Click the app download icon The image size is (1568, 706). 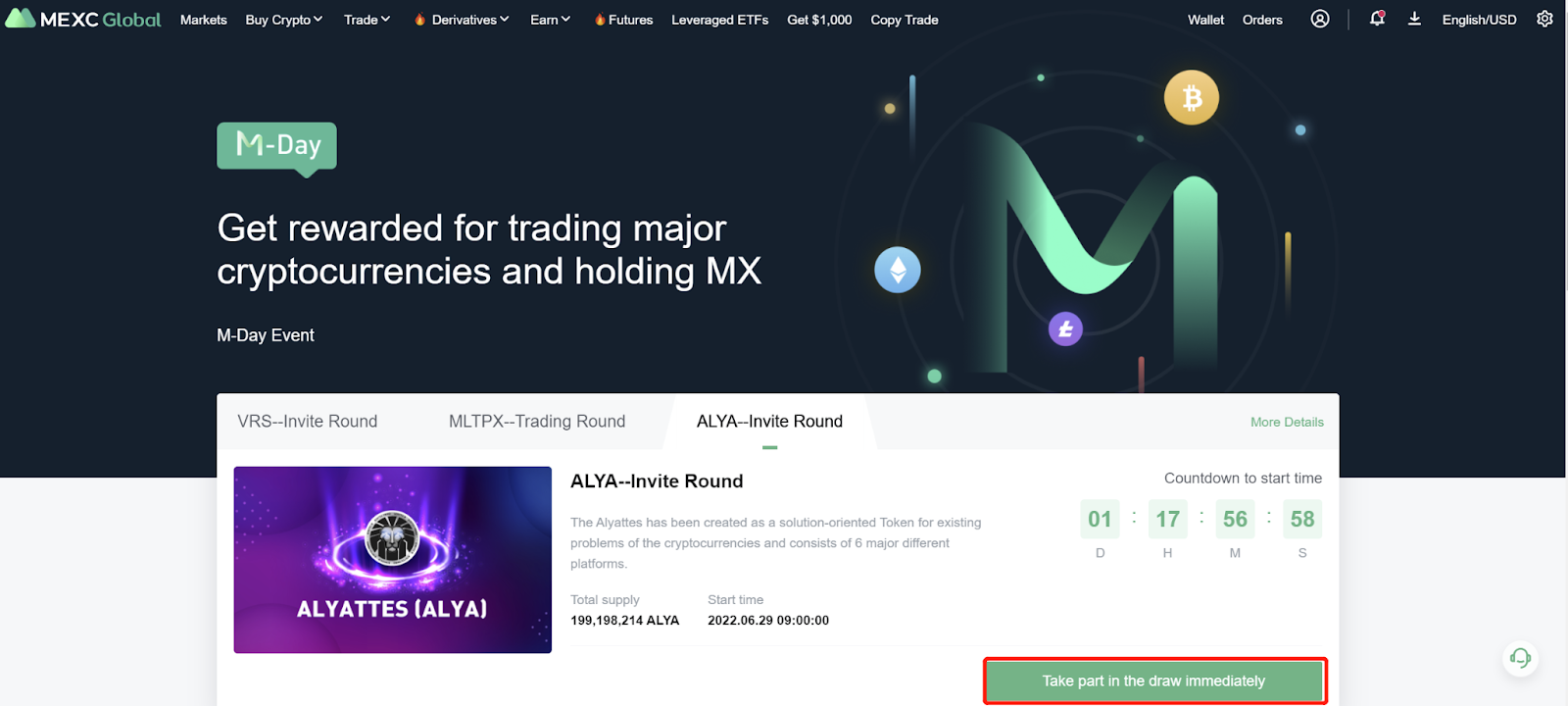tap(1414, 19)
